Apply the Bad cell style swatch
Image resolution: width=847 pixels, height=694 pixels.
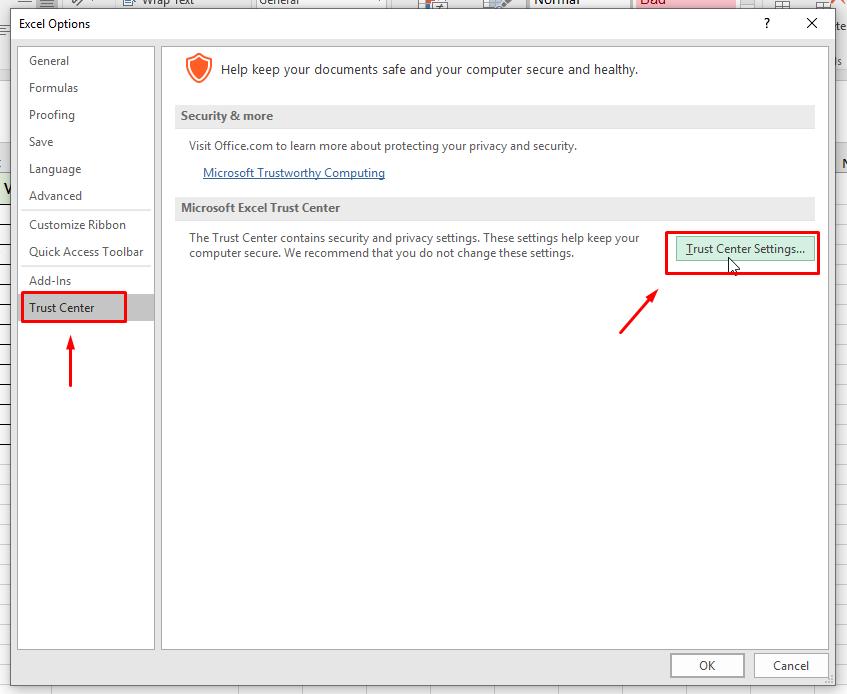(684, 3)
